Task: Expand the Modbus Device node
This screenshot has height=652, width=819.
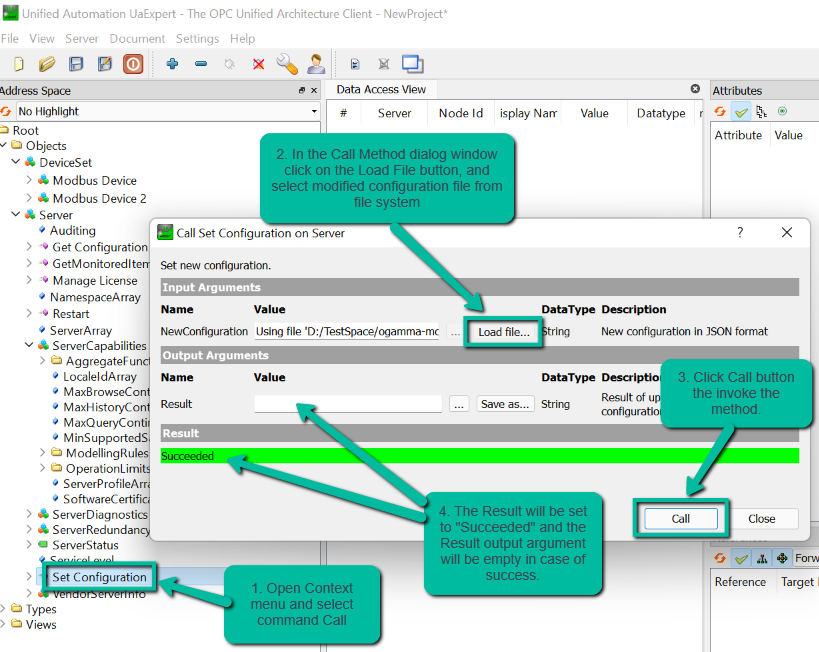Action: pyautogui.click(x=29, y=180)
